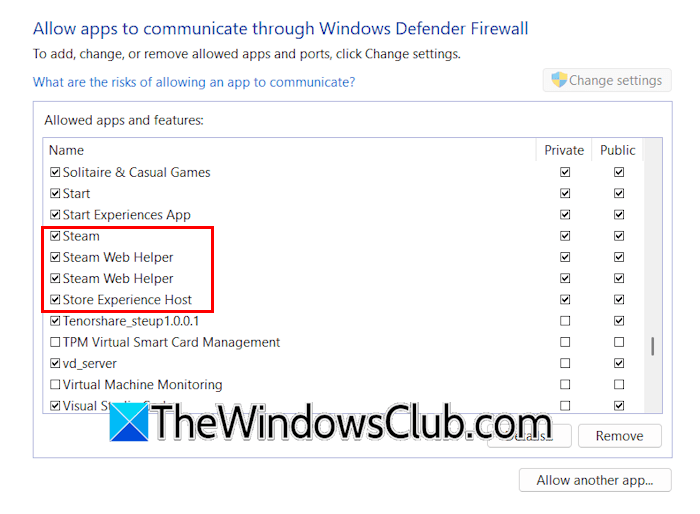Enable TPM Virtual Smart Card Management checkbox
This screenshot has height=514, width=700.
tap(55, 342)
